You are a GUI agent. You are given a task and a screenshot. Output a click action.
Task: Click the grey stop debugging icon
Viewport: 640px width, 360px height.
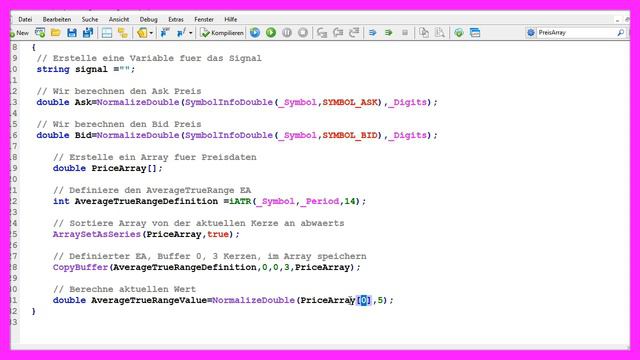pos(303,33)
